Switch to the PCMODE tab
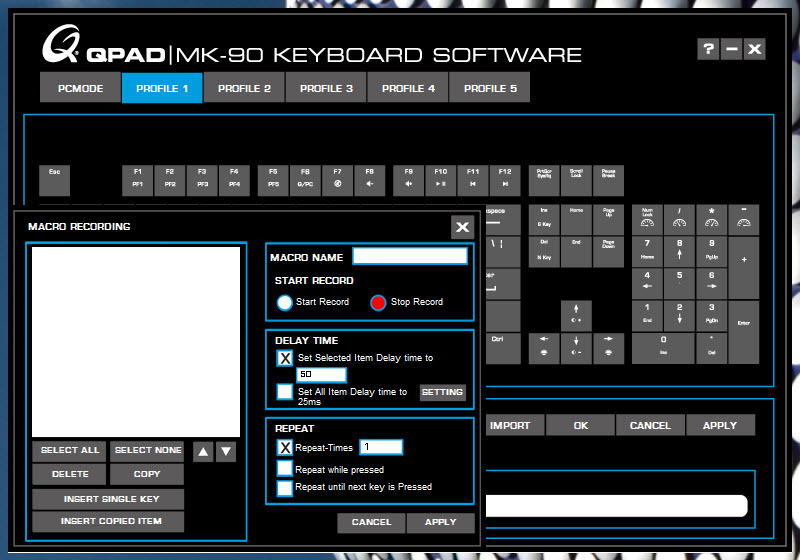Image resolution: width=800 pixels, height=560 pixels. coord(80,88)
